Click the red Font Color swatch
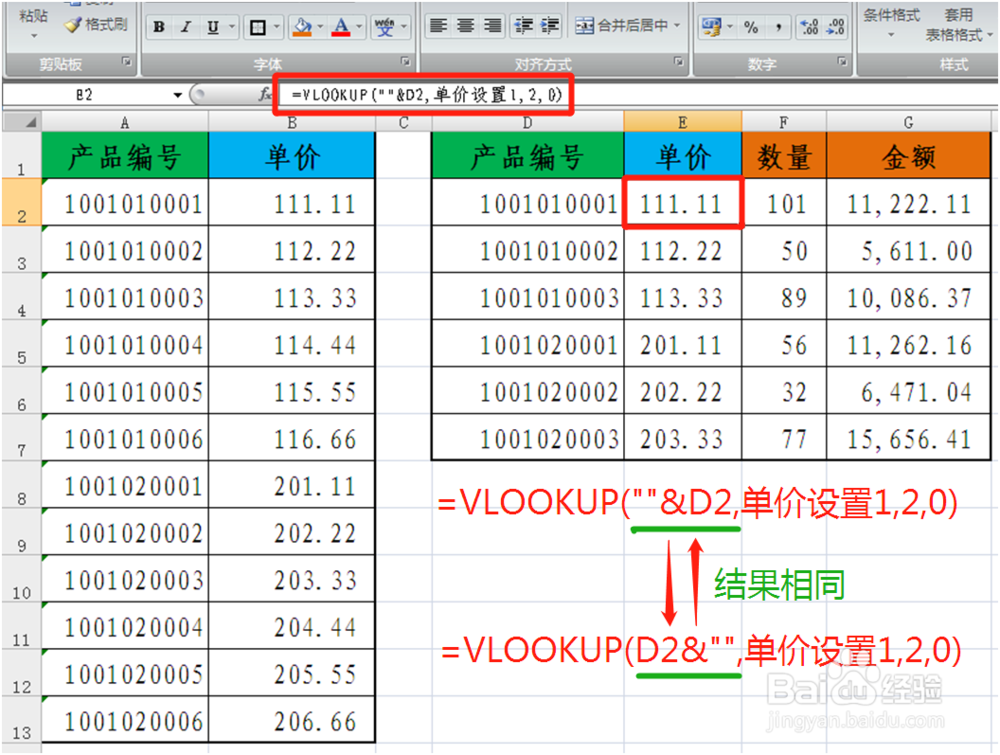 pos(341,31)
